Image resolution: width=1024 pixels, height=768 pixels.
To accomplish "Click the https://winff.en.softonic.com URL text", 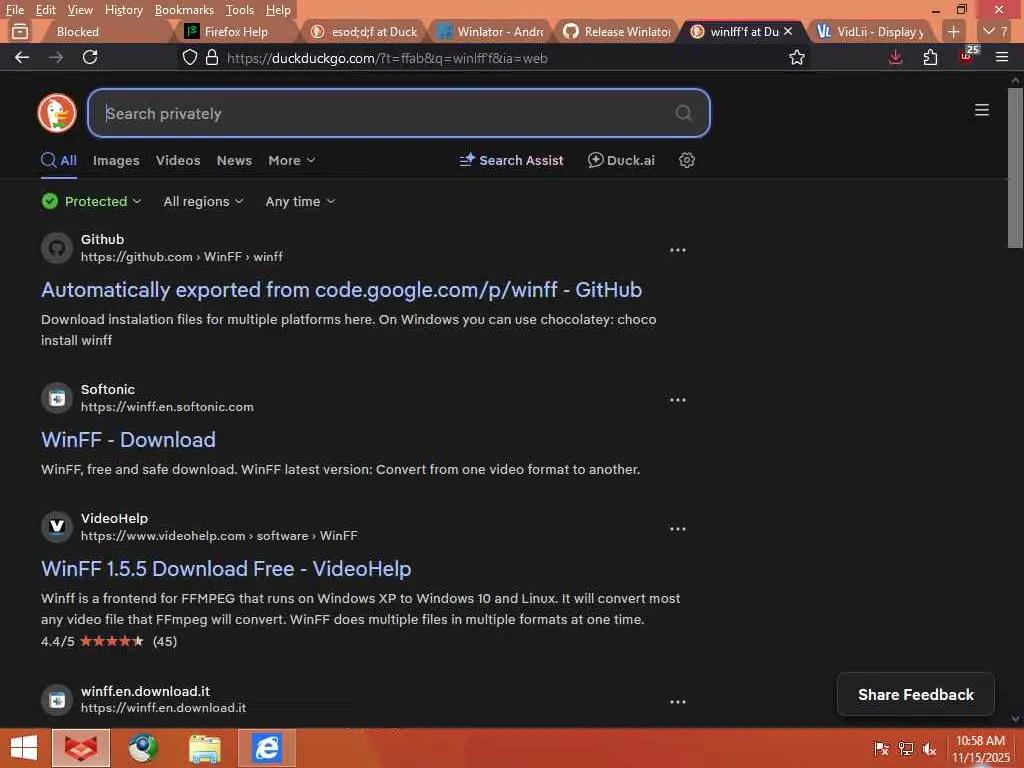I will point(167,407).
